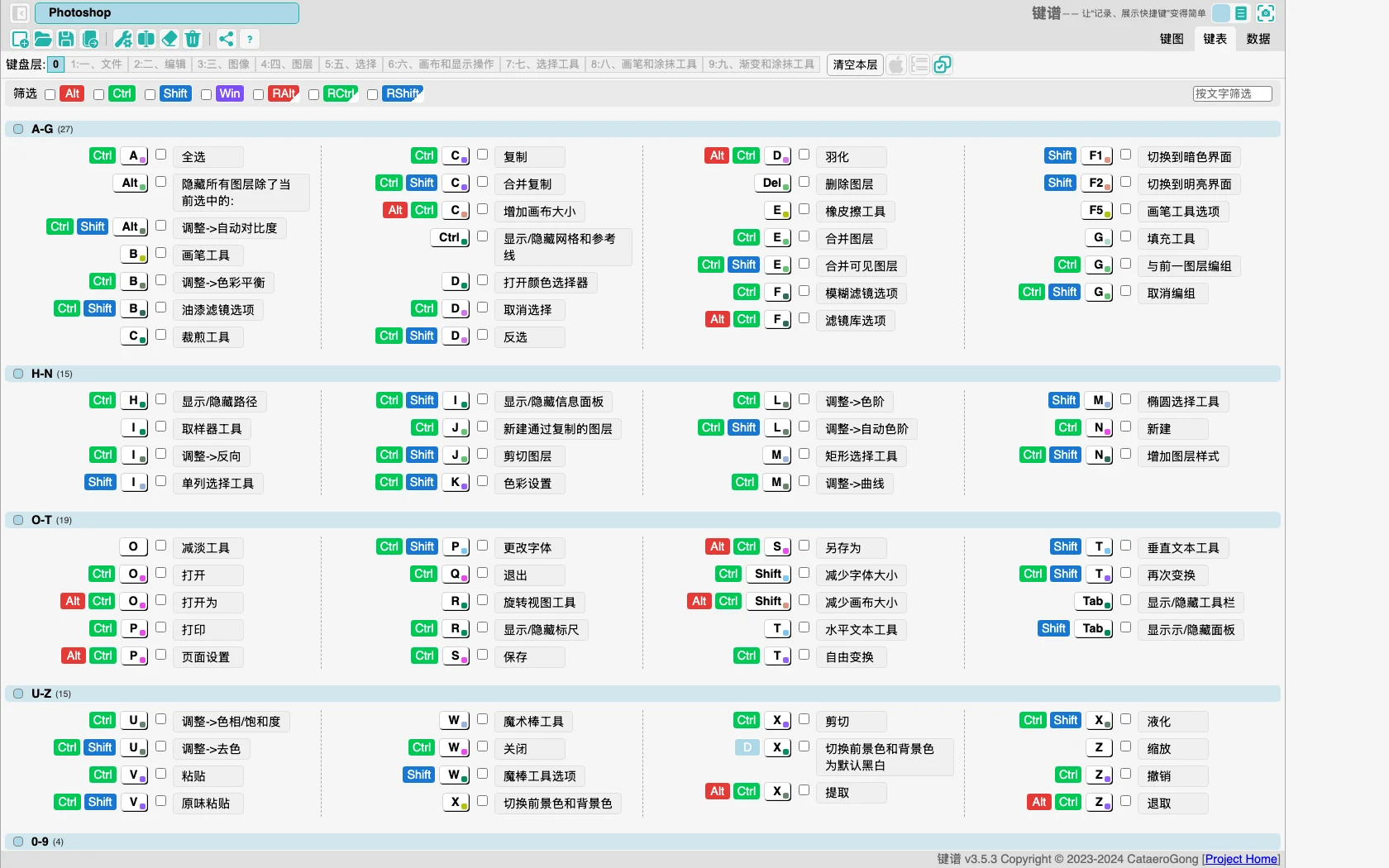Screen dimensions: 1389x868
Task: Collapse sidebar with left arrow icon
Action: click(21, 12)
